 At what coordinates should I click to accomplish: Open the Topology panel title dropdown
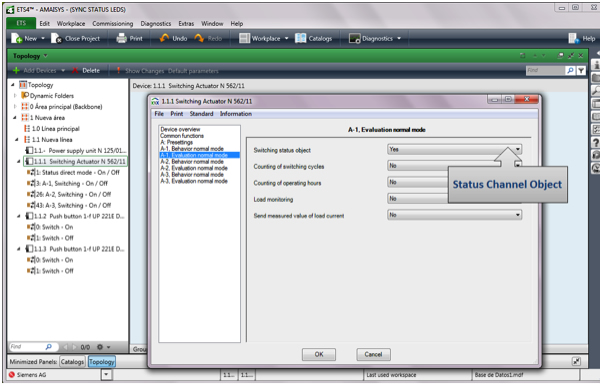46,56
